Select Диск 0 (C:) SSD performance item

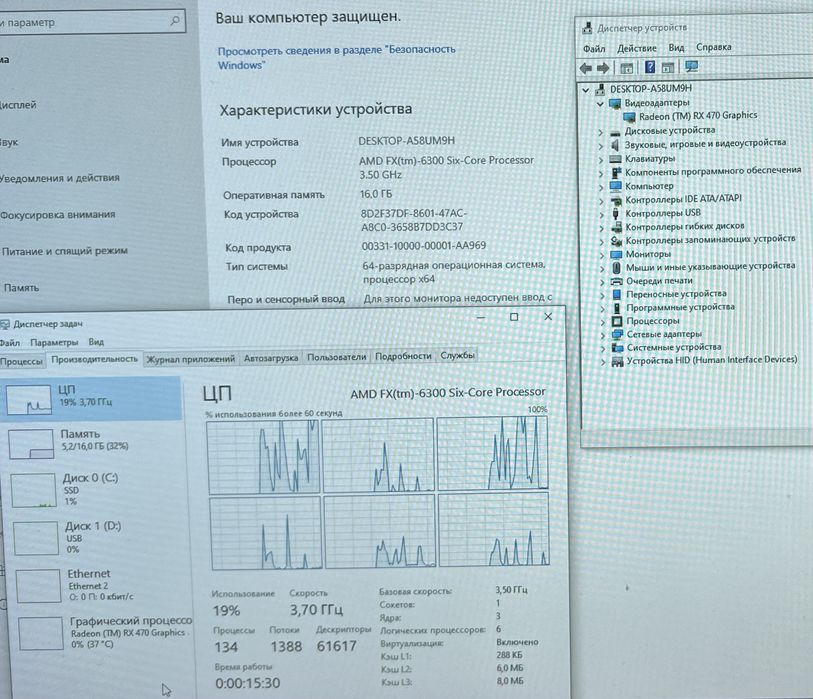click(95, 490)
